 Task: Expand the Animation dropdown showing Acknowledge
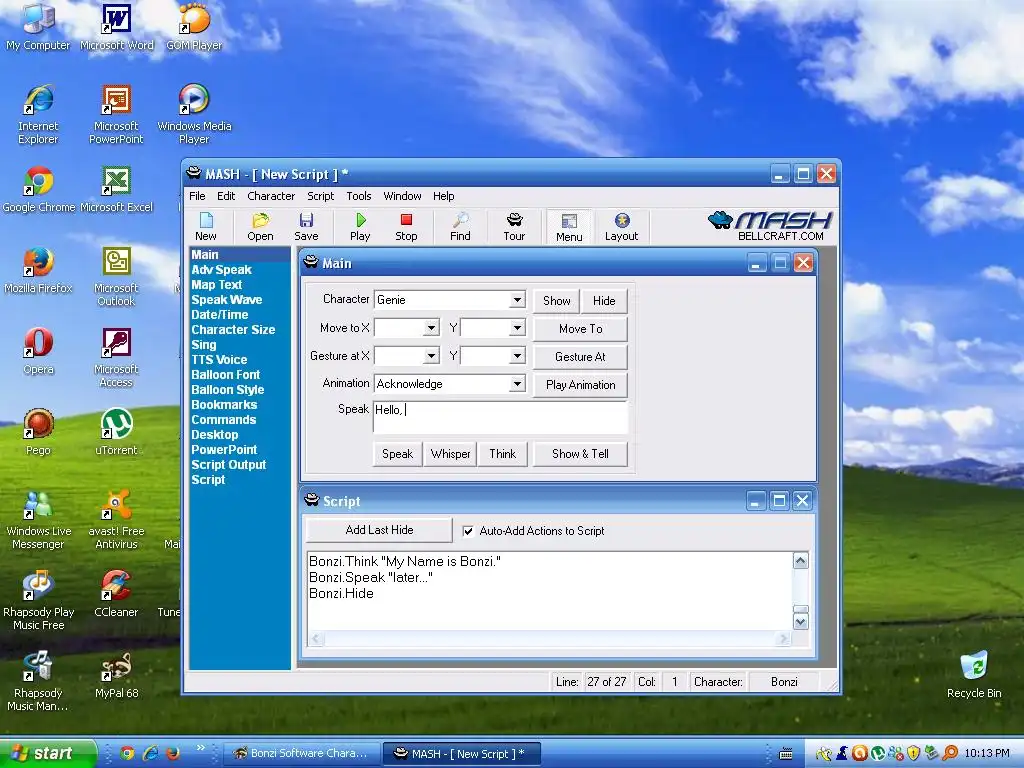[517, 383]
